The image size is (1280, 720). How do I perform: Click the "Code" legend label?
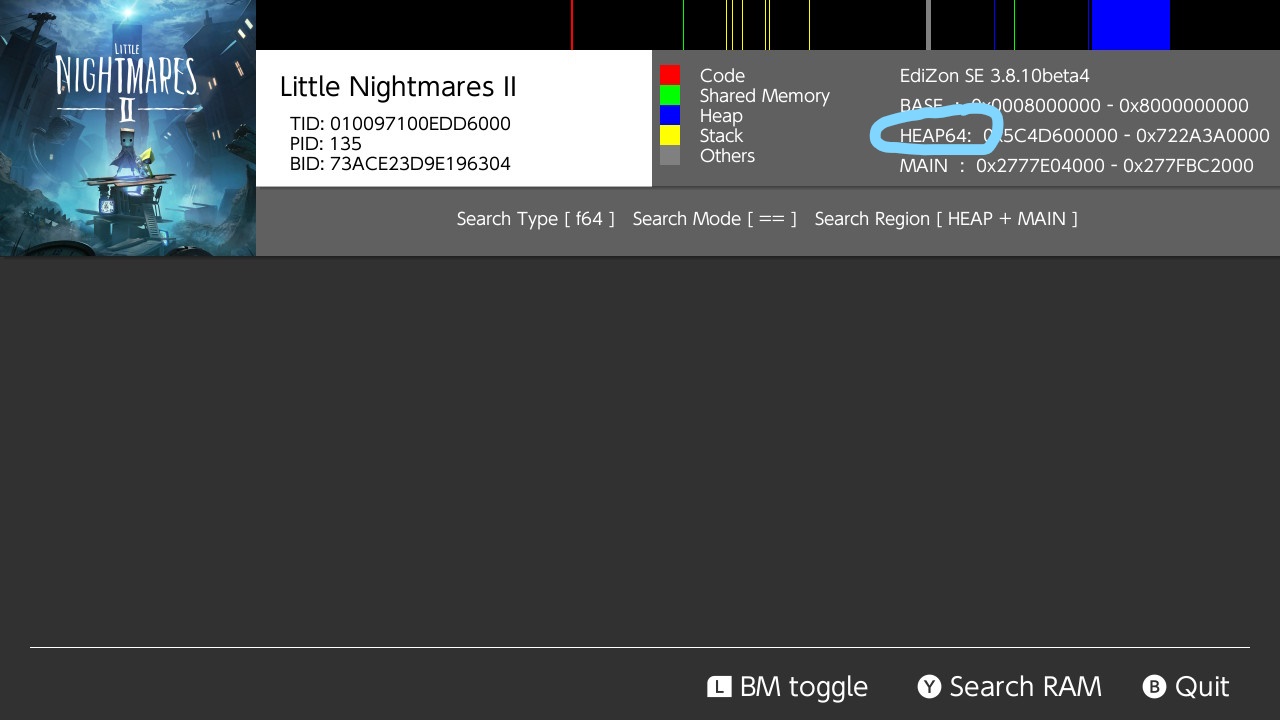[x=722, y=76]
